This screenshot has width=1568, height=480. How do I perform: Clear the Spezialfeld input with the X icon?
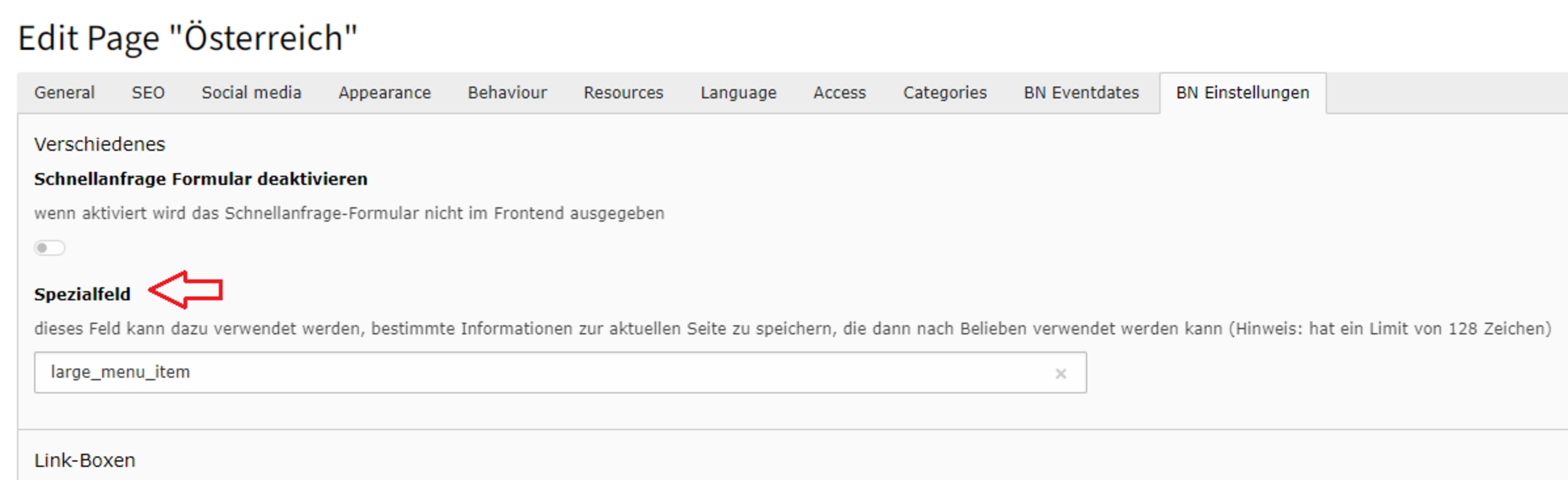coord(1060,373)
